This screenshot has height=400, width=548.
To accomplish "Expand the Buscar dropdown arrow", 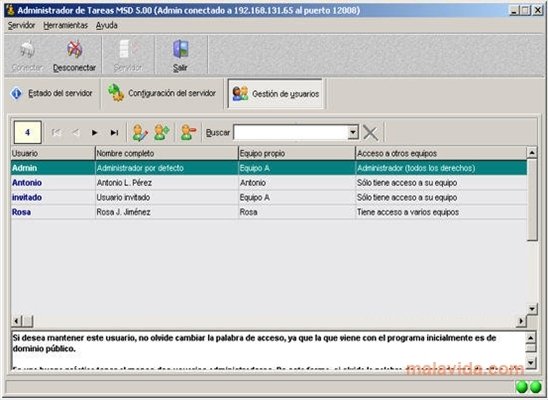I will tap(353, 132).
